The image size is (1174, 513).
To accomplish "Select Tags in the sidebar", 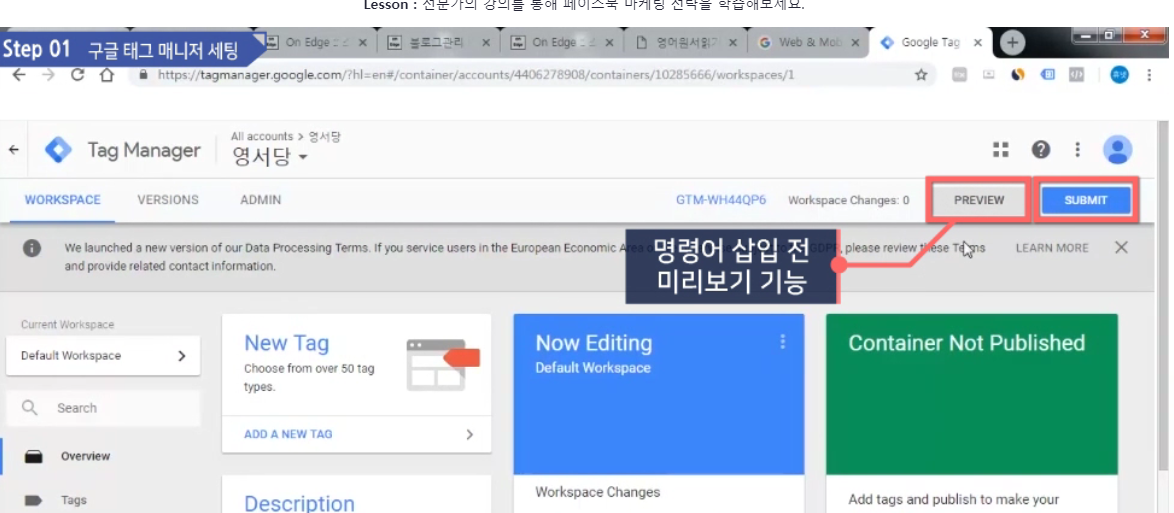I will point(73,500).
